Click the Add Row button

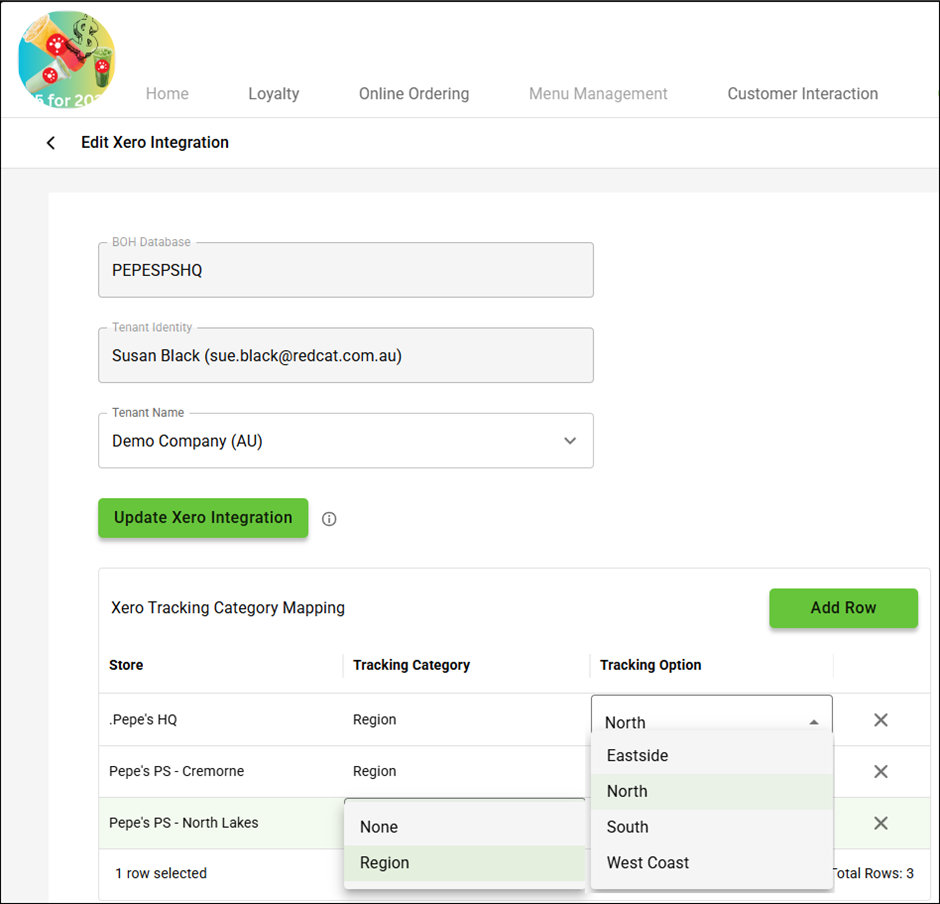pyautogui.click(x=843, y=608)
